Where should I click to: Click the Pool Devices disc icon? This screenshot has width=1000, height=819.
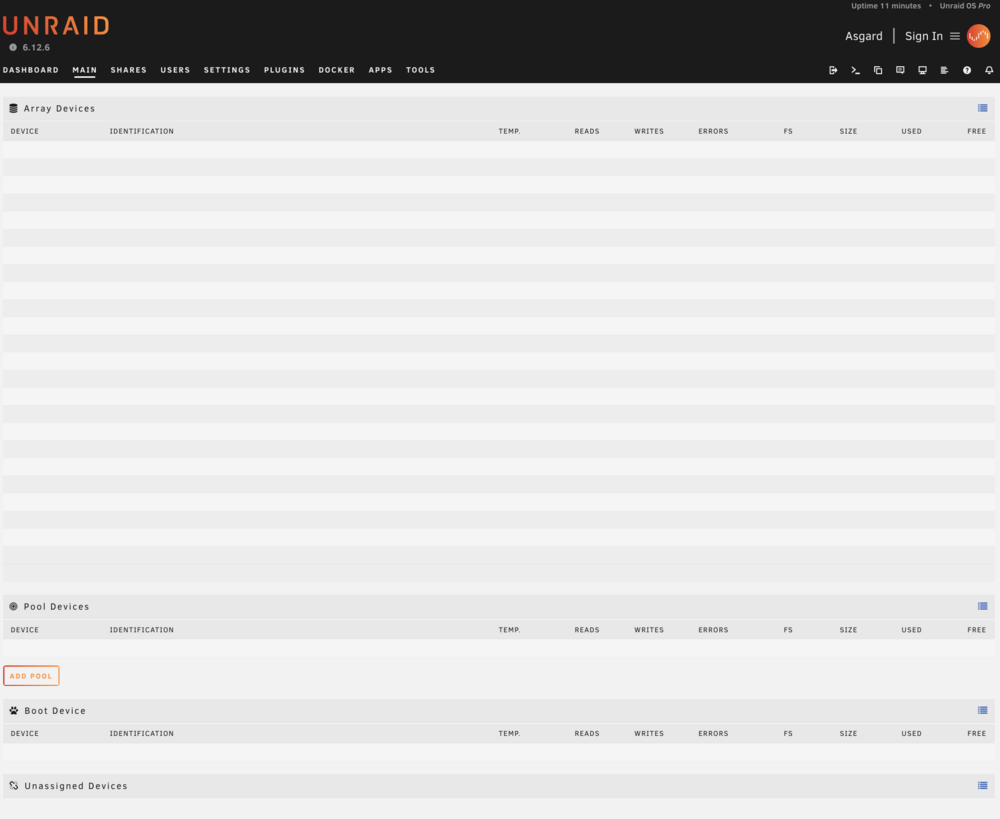pos(13,607)
